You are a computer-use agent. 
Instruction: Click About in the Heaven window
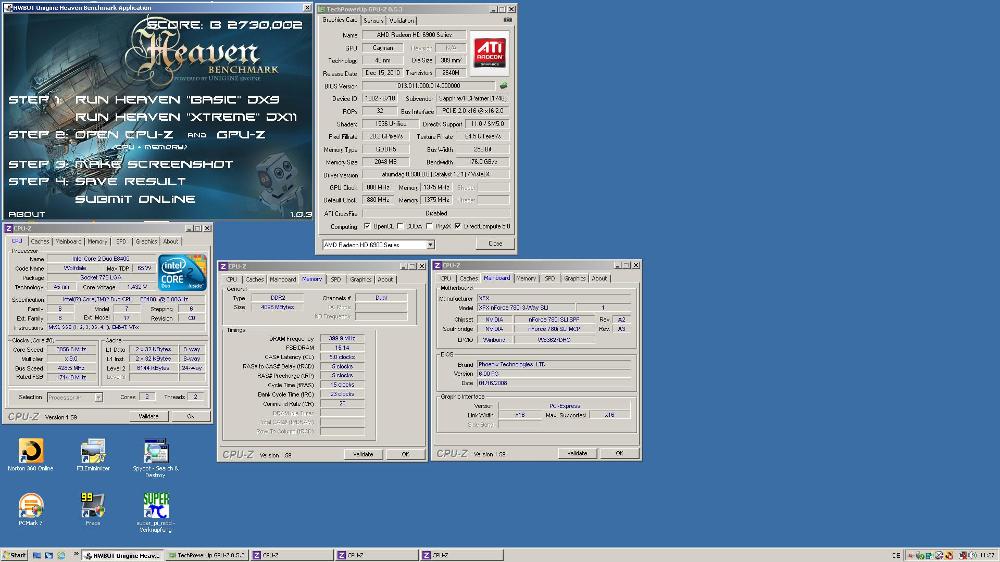pos(27,214)
